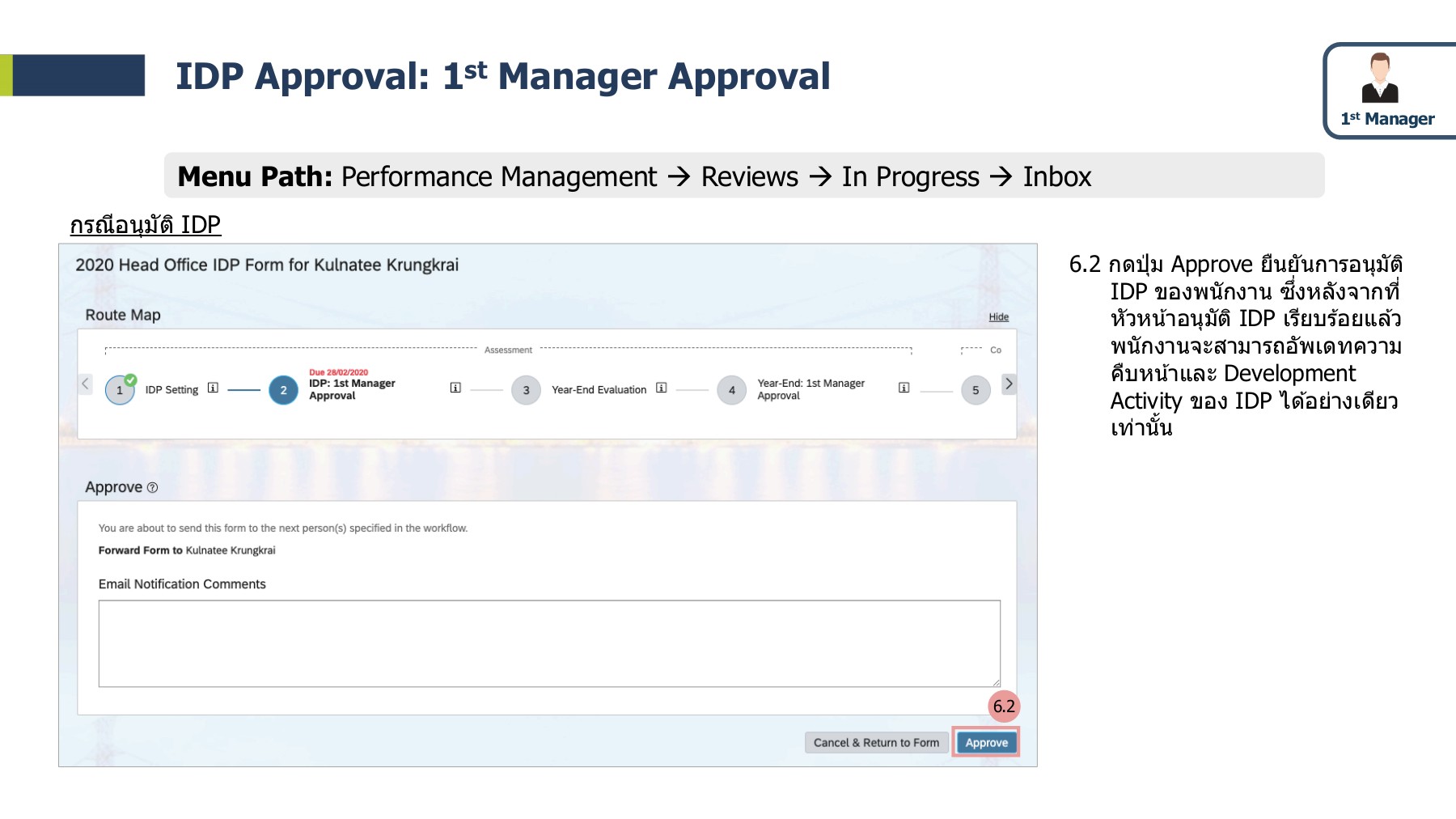The height and width of the screenshot is (819, 1456).
Task: Click the Year-End Evaluation step label
Action: (599, 389)
